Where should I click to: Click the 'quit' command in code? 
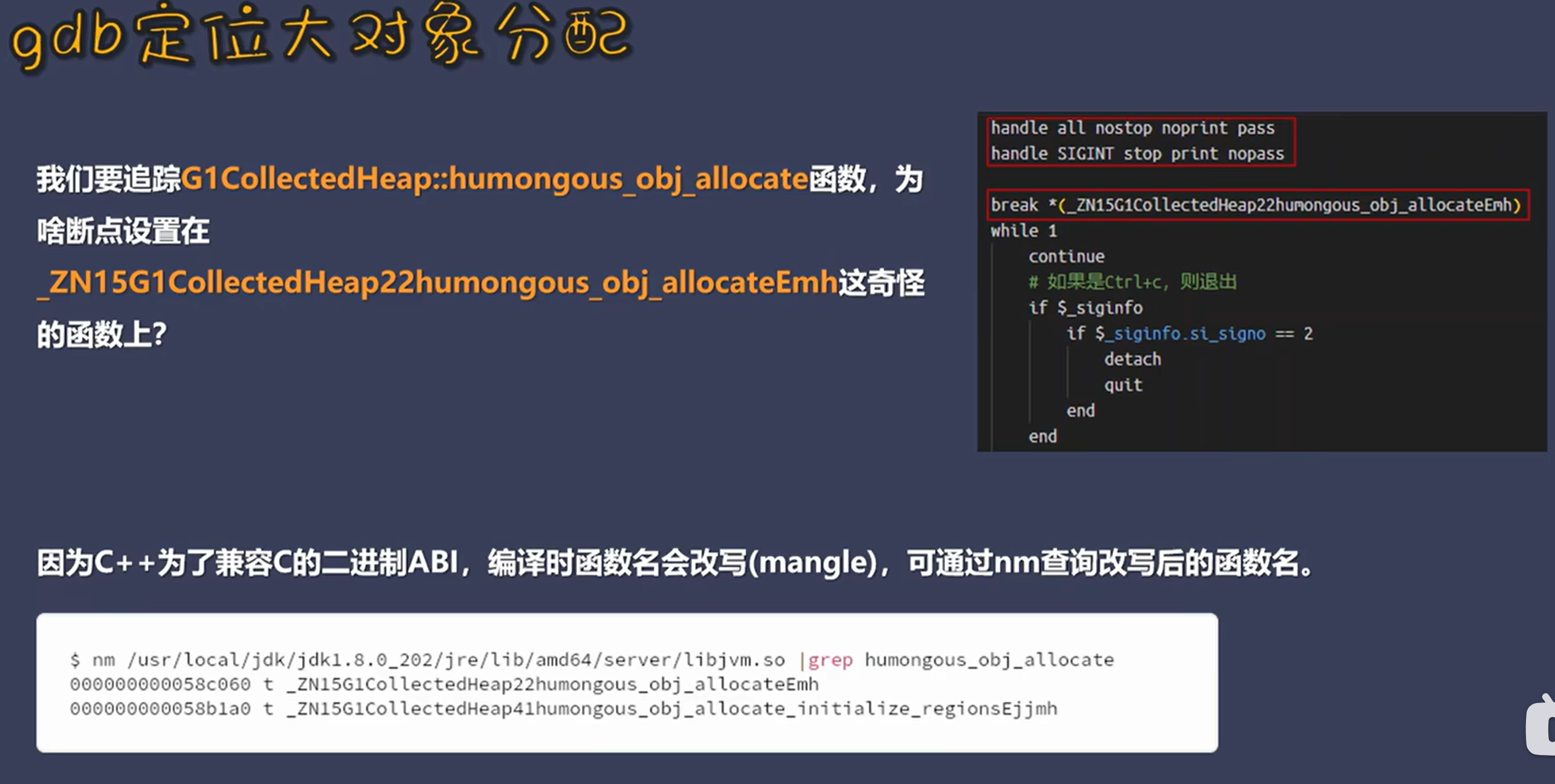1123,385
